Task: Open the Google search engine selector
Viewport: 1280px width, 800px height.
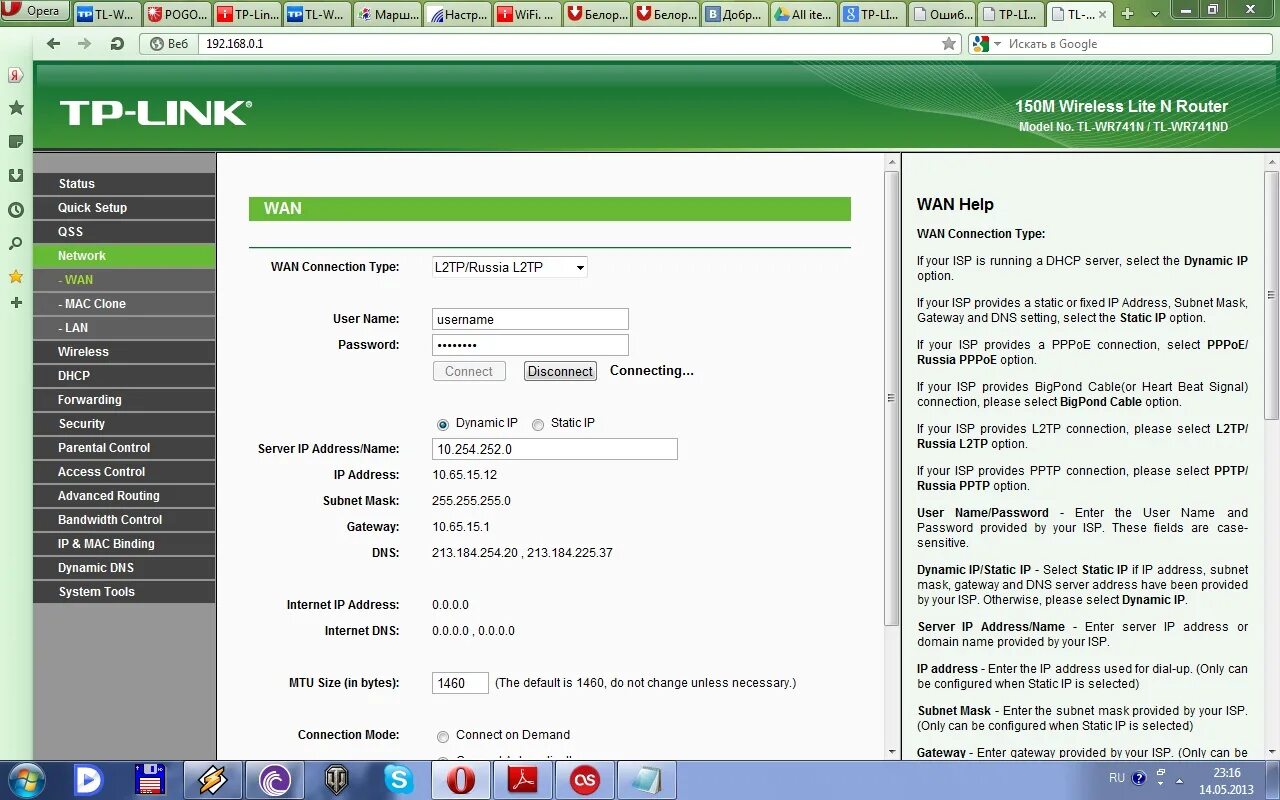Action: [985, 44]
